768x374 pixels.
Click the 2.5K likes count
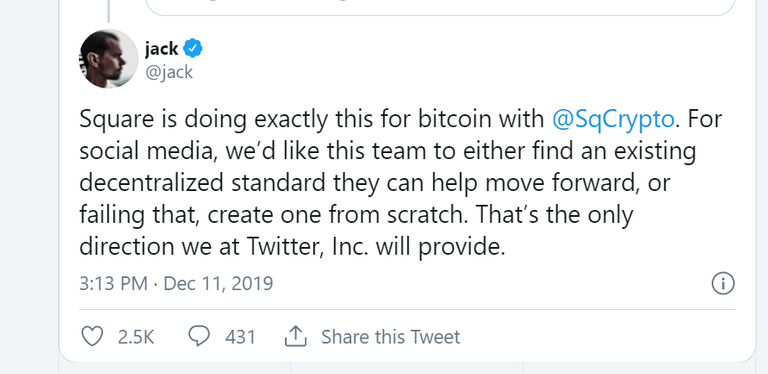click(136, 337)
